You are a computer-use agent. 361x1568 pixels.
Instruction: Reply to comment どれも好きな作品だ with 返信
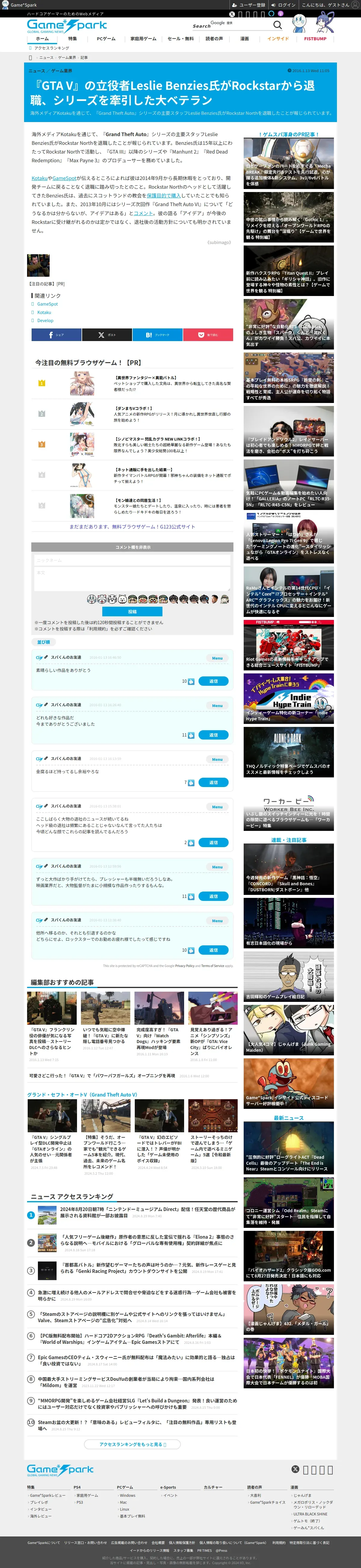point(213,735)
